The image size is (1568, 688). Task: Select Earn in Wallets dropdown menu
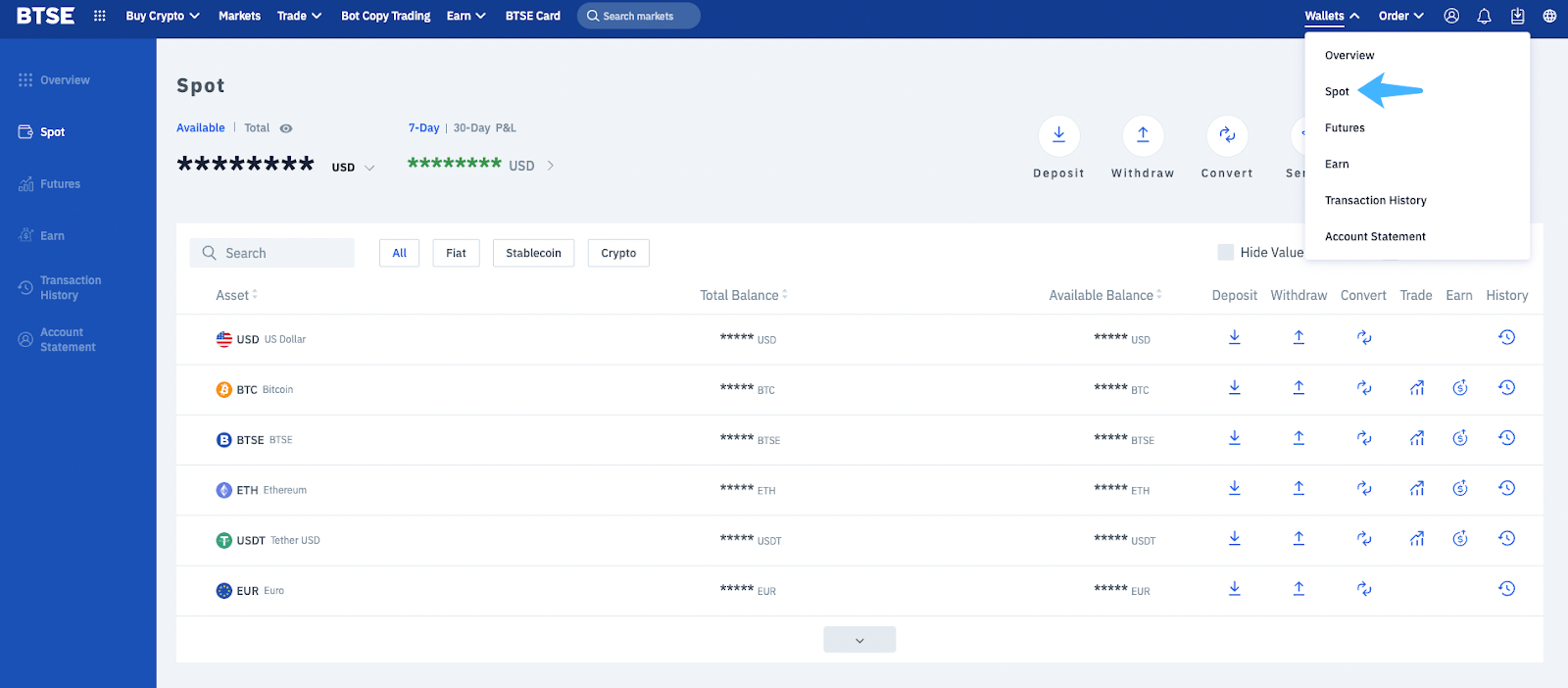[x=1337, y=164]
